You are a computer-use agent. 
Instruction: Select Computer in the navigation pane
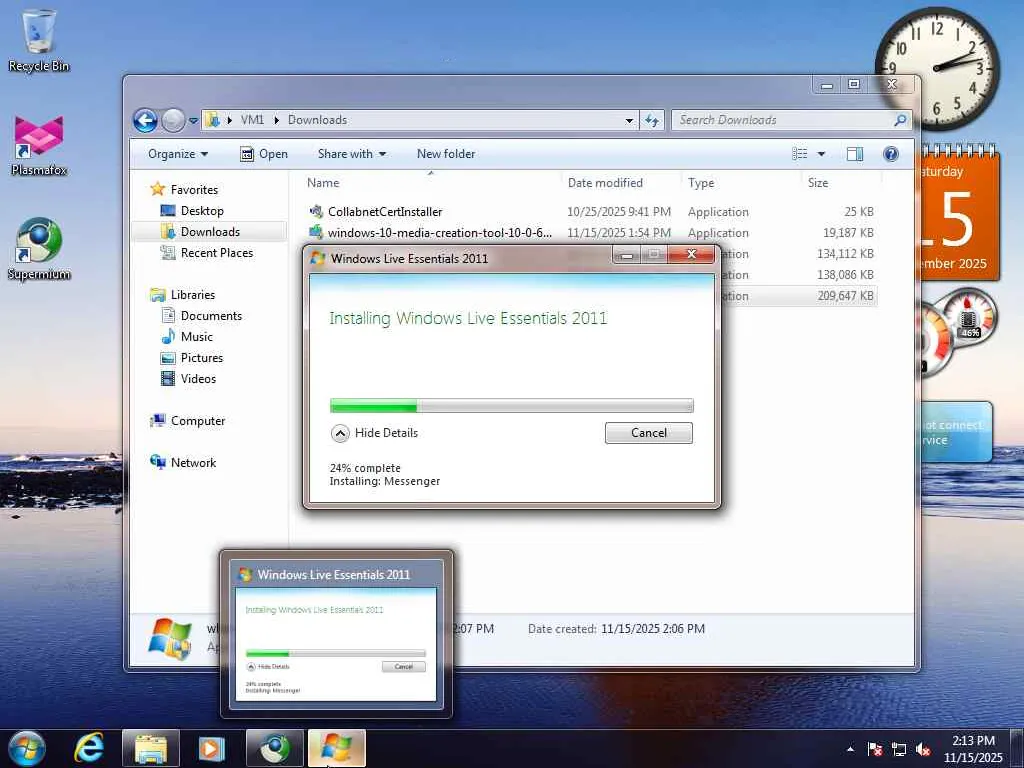198,421
